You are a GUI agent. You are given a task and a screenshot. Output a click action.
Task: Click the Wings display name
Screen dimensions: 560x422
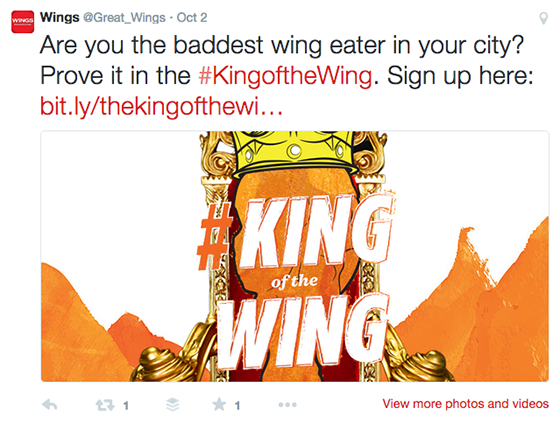[60, 17]
